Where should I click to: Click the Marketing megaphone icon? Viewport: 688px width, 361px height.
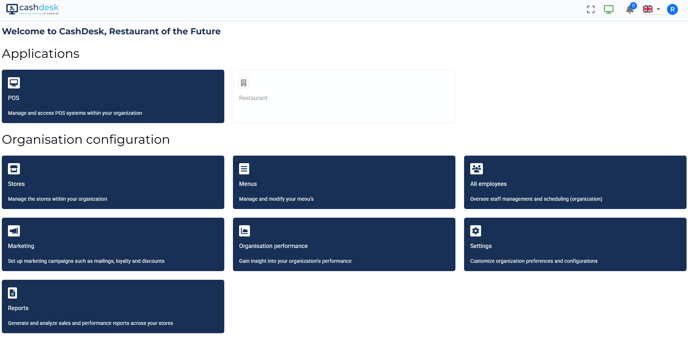click(14, 231)
